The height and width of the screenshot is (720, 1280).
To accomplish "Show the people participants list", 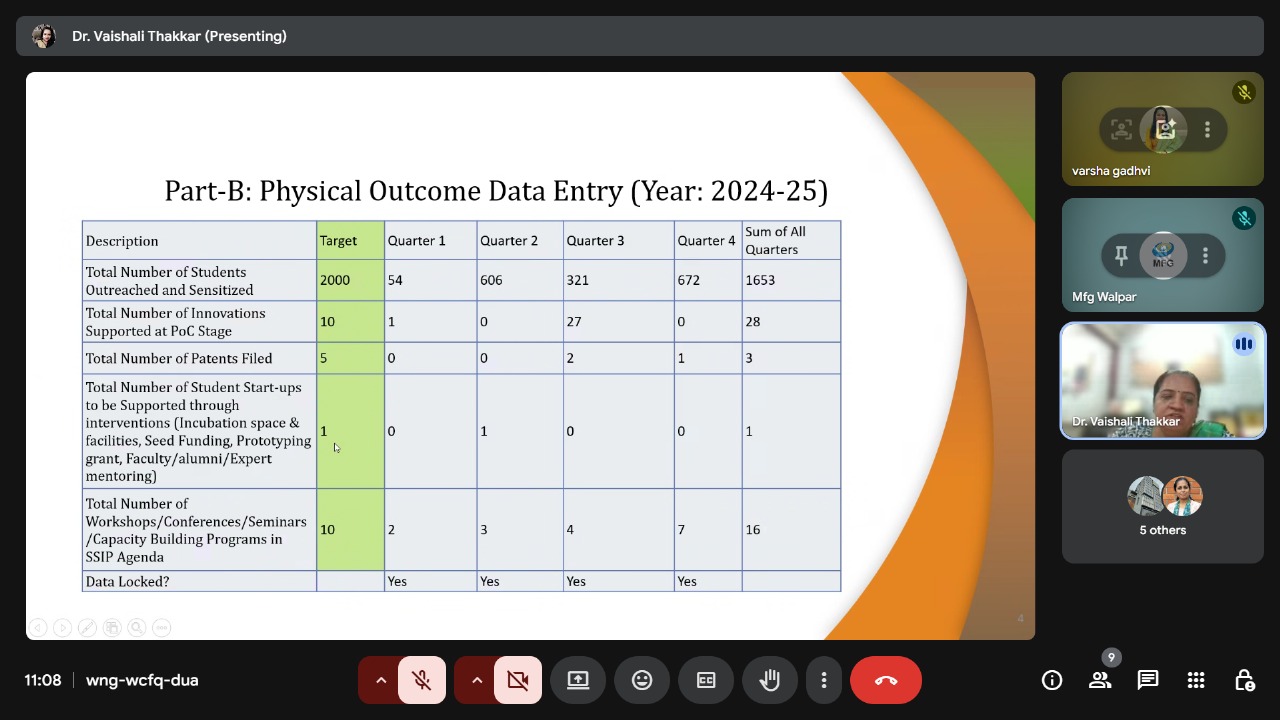I will pyautogui.click(x=1100, y=680).
